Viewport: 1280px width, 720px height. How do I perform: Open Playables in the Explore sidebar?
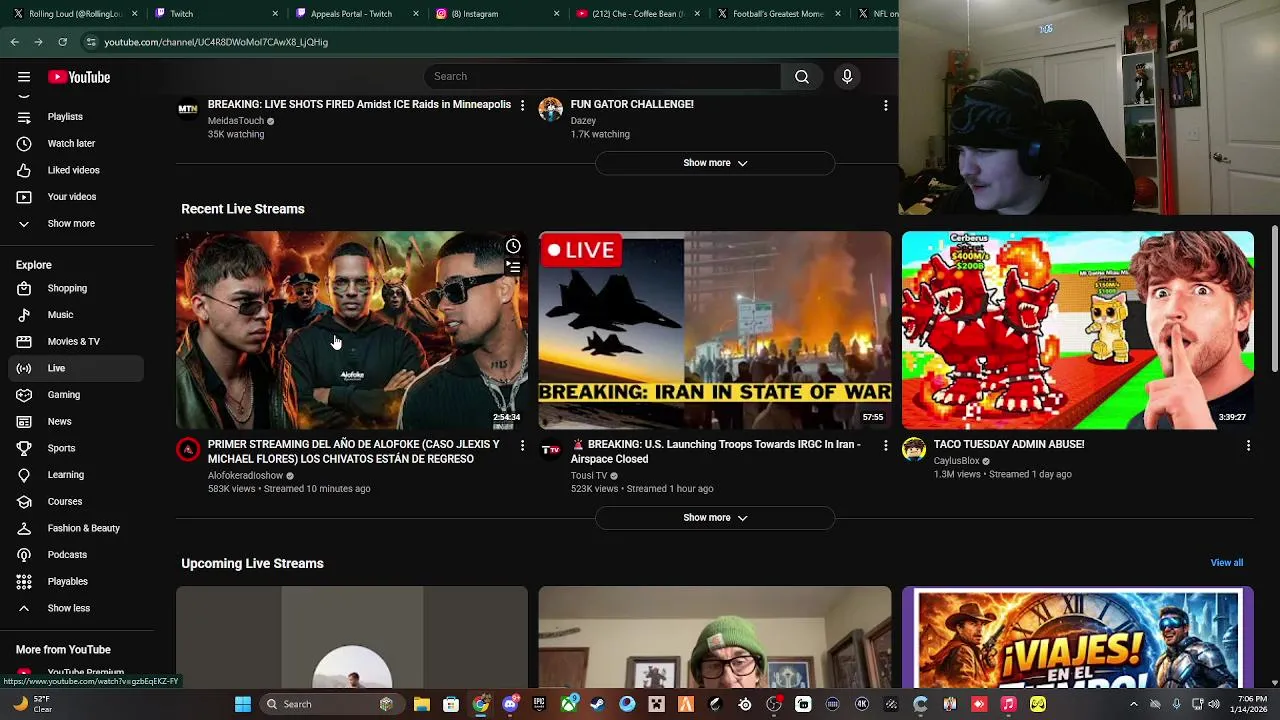(75, 581)
